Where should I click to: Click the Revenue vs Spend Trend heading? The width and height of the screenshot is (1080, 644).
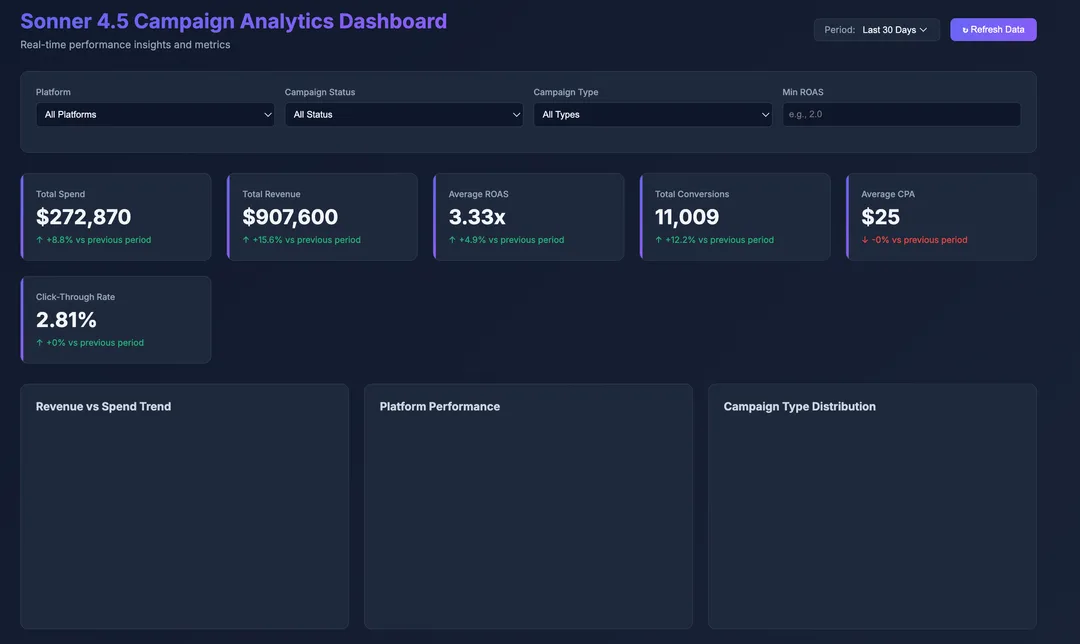(103, 407)
